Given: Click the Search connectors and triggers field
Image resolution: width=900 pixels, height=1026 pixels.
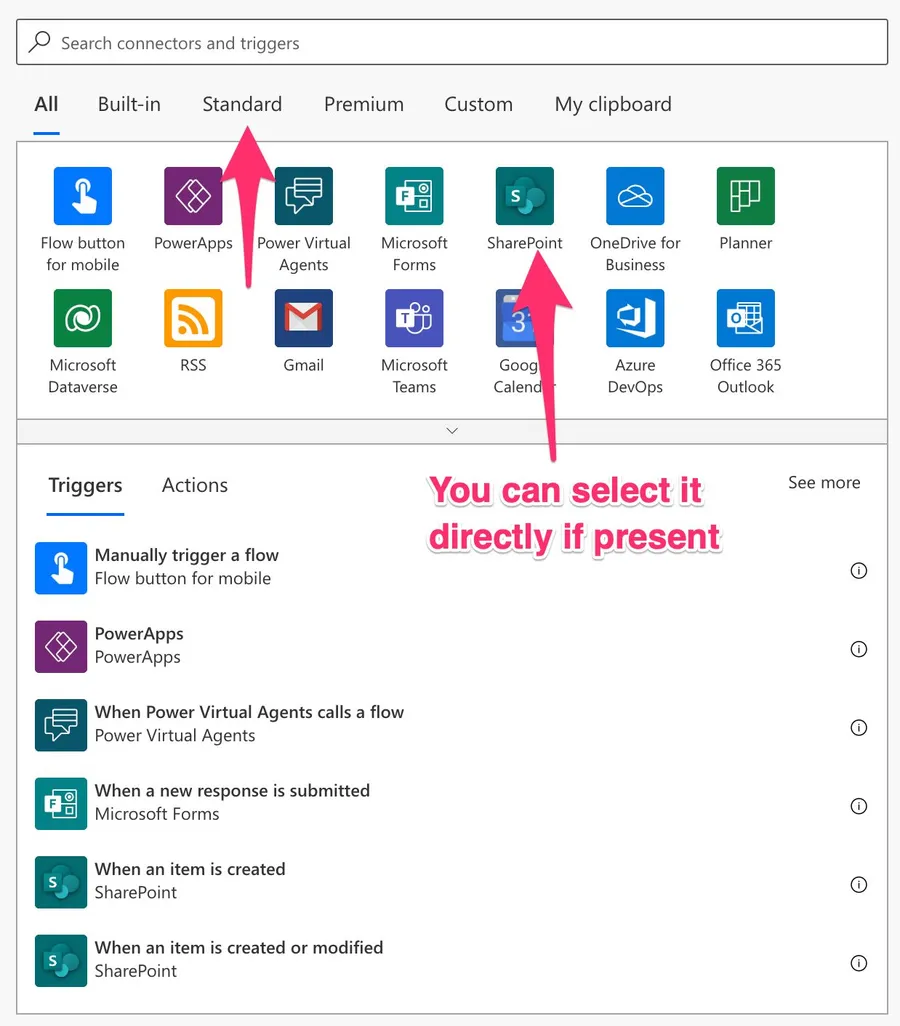Looking at the screenshot, I should coord(452,43).
